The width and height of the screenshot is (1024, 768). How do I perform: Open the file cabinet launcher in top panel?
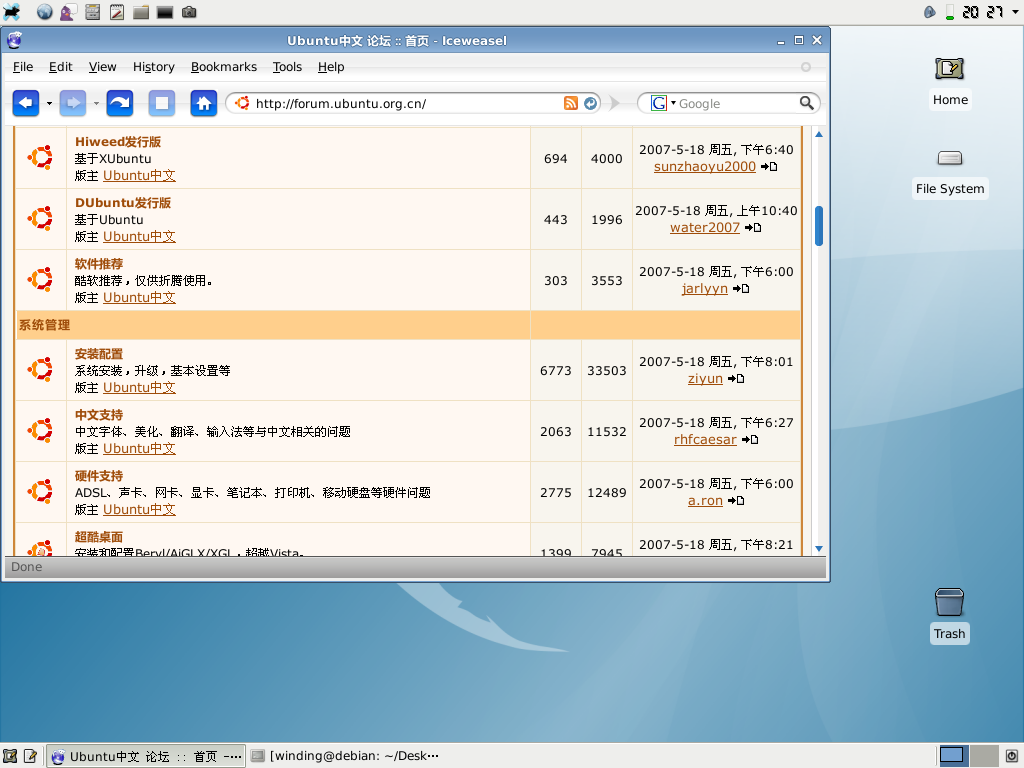(93, 12)
